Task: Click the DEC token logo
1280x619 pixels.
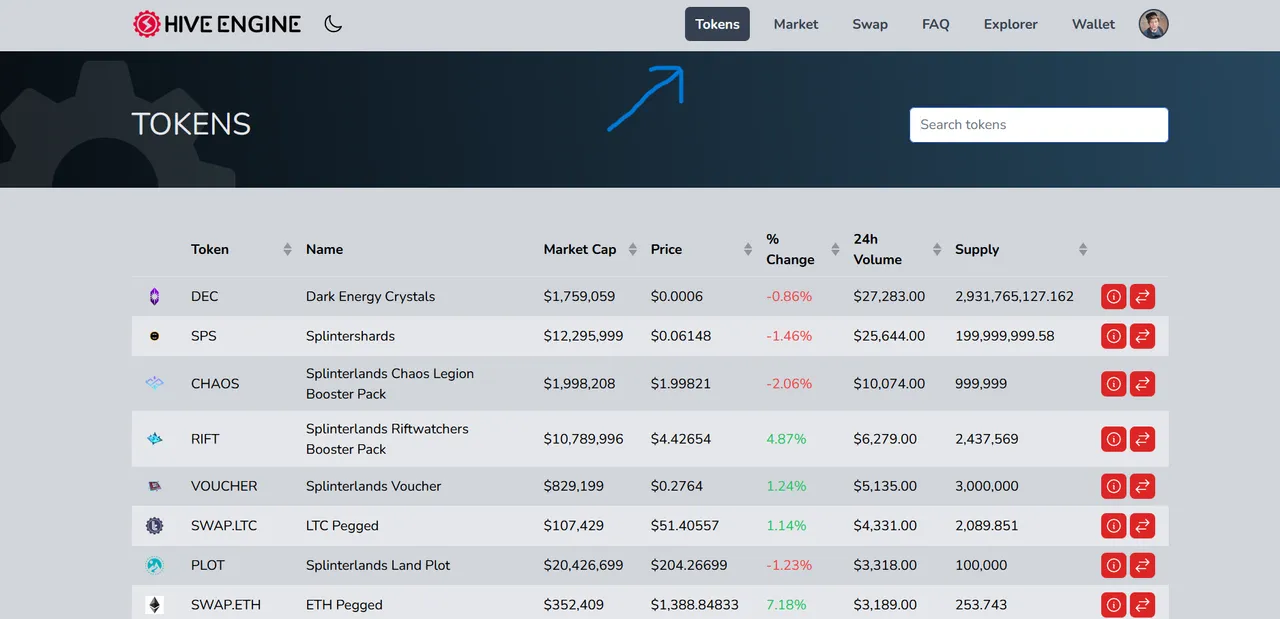Action: point(154,296)
